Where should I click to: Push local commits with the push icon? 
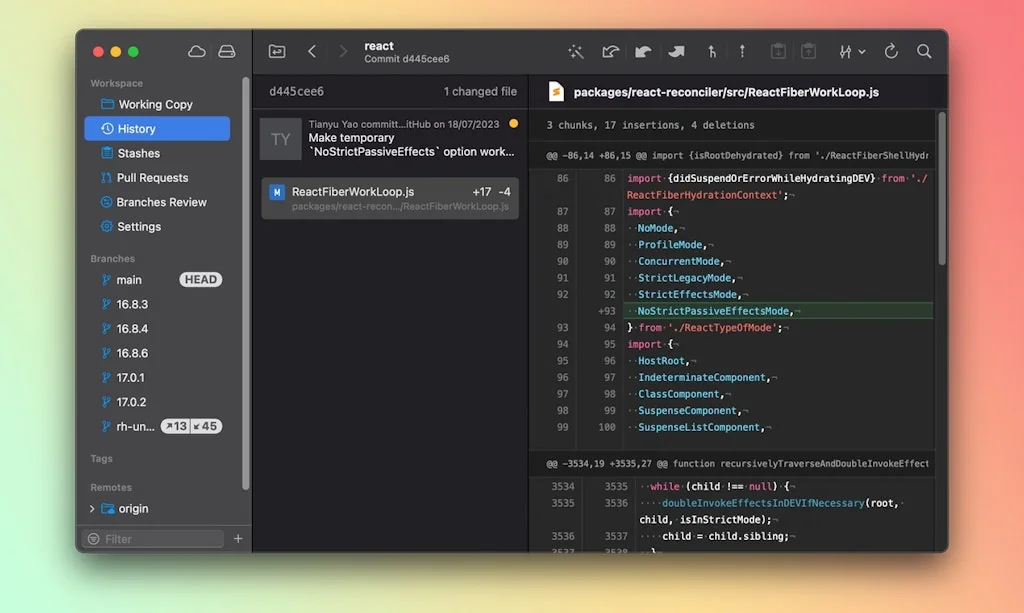click(675, 51)
